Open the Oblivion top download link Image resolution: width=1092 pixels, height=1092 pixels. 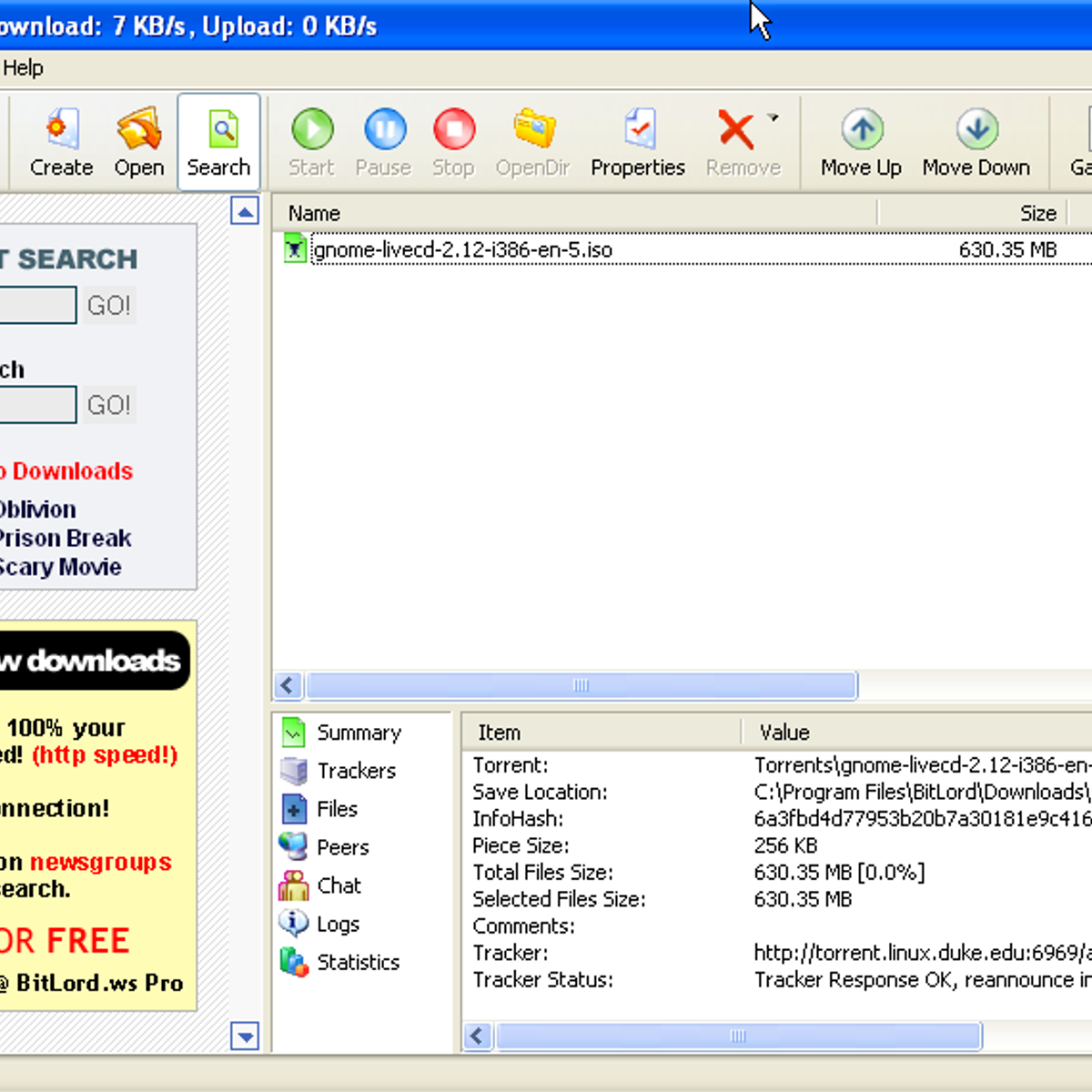coord(37,510)
